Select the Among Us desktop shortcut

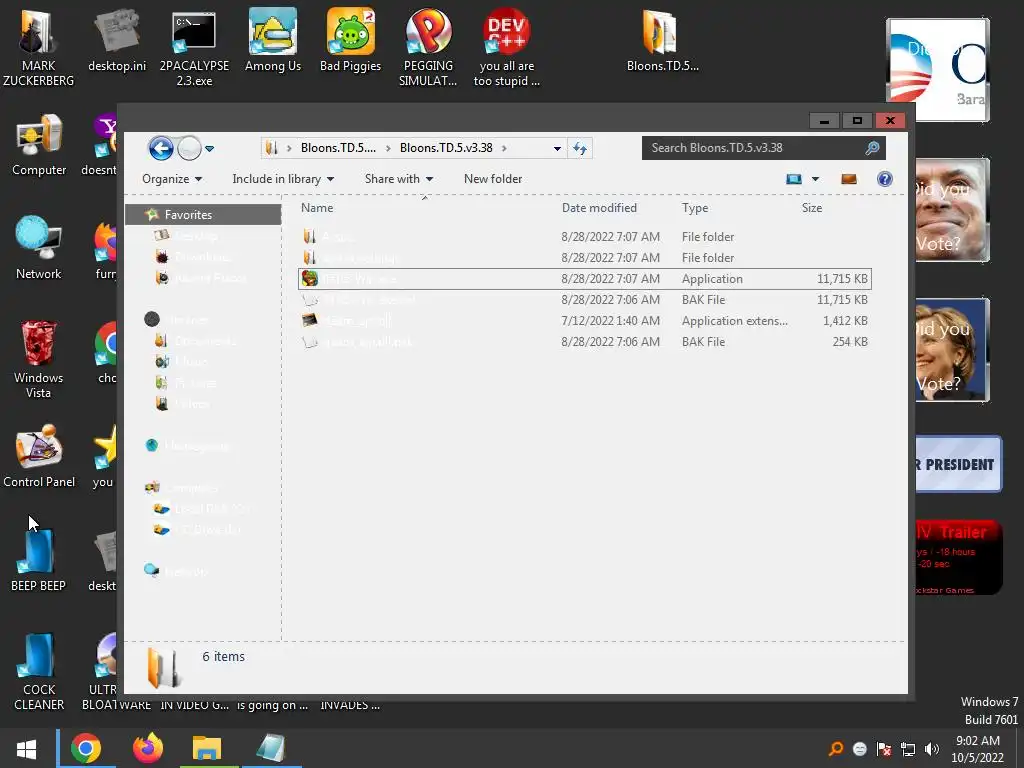pyautogui.click(x=273, y=40)
